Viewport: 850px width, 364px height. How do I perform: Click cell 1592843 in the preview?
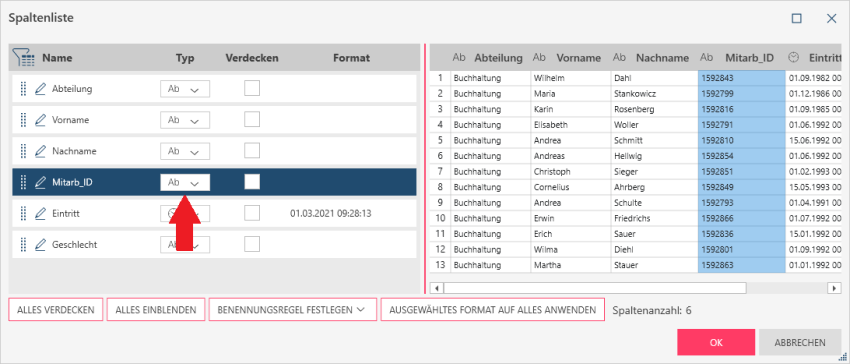pyautogui.click(x=741, y=78)
